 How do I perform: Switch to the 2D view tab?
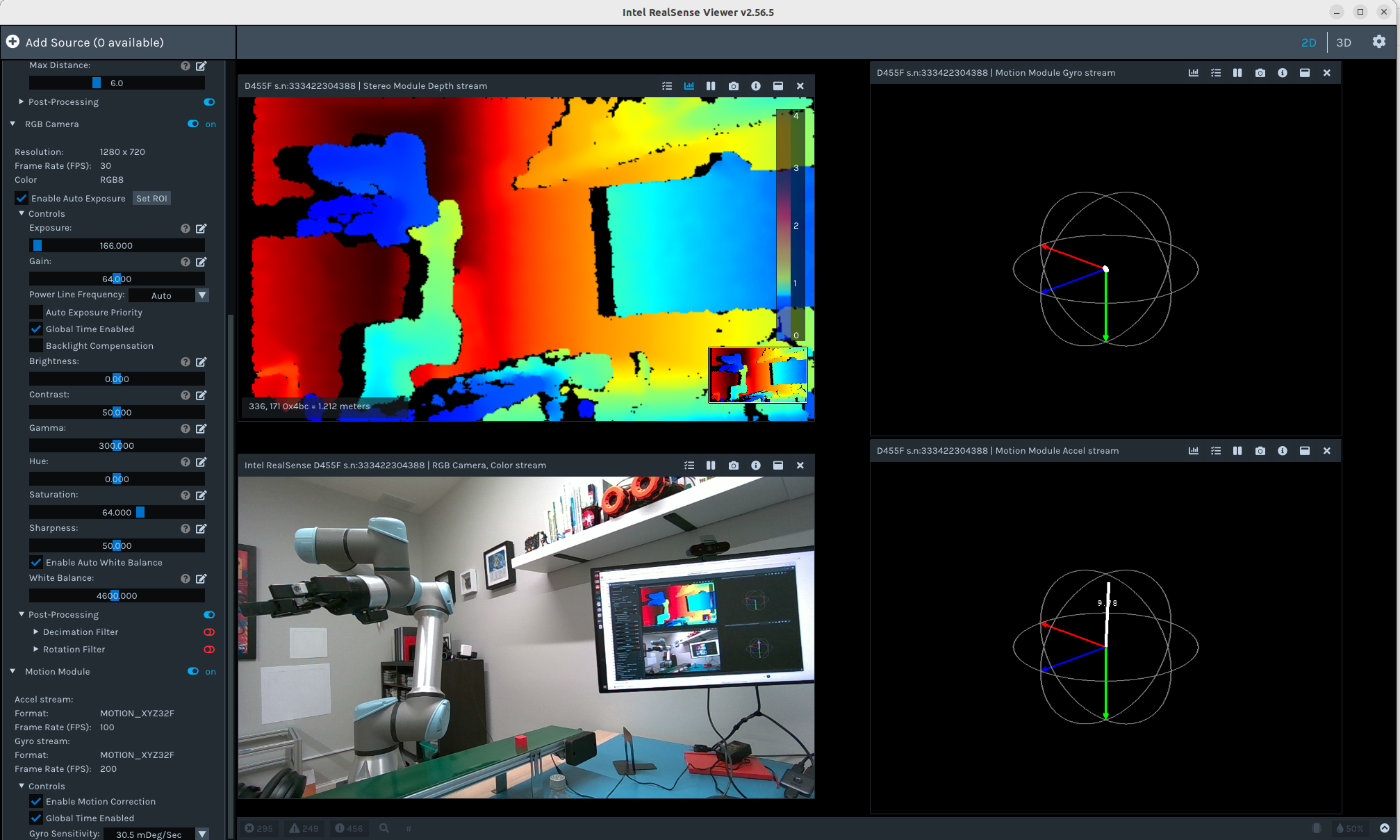[1308, 42]
